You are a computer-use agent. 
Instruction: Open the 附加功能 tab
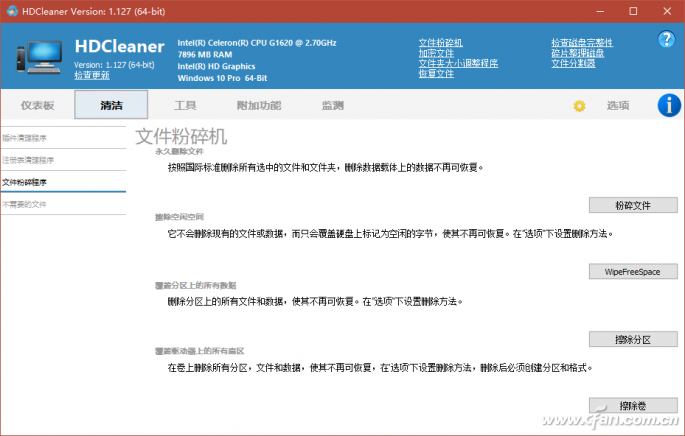pyautogui.click(x=259, y=105)
